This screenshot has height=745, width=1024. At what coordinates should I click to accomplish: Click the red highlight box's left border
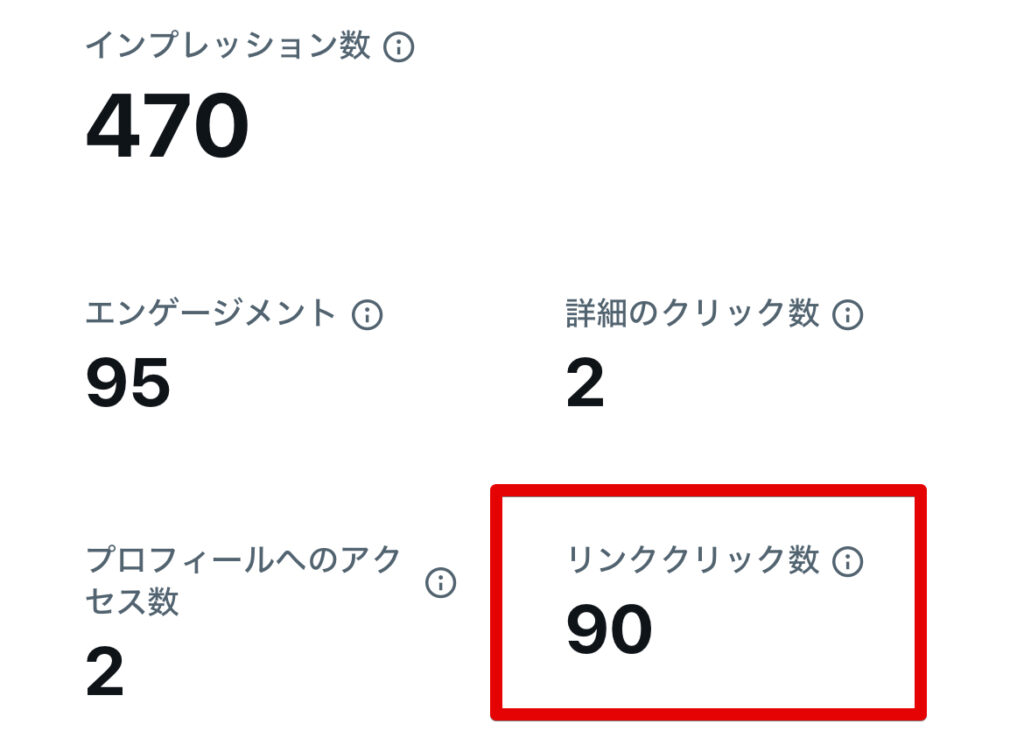pos(496,602)
